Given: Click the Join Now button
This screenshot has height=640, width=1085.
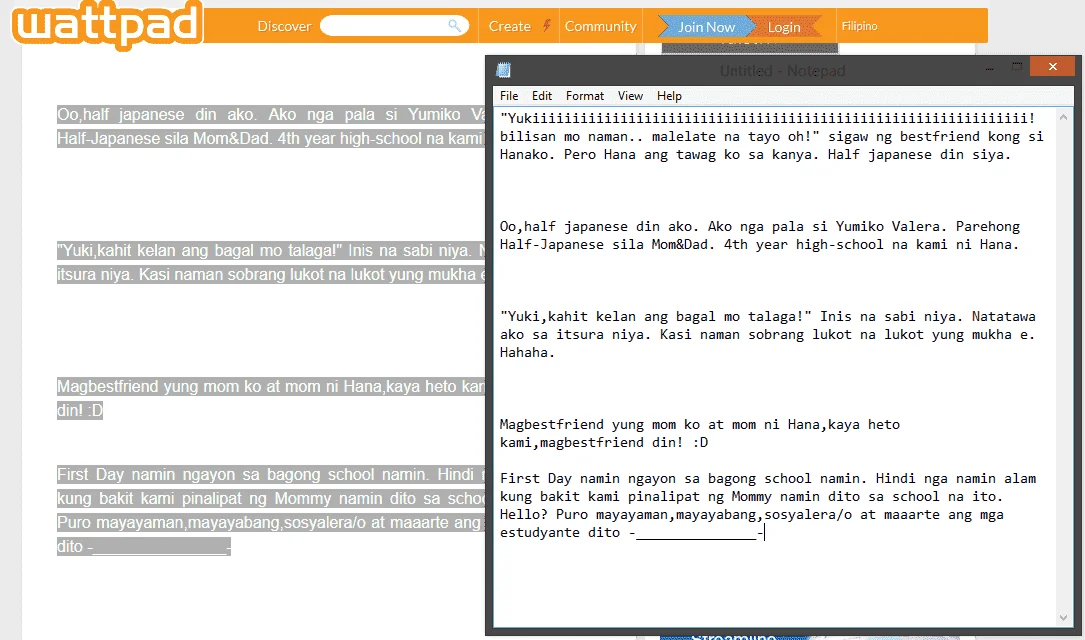Looking at the screenshot, I should point(706,27).
